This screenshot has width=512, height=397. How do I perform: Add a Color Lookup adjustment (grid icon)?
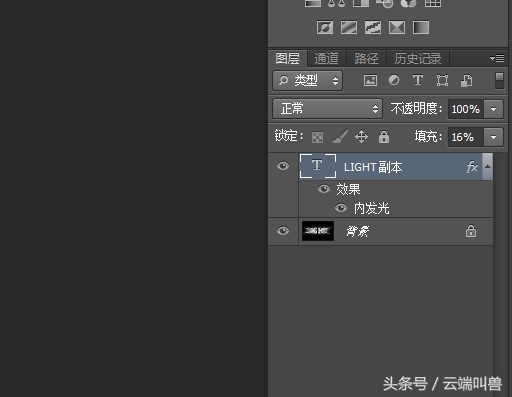click(433, 3)
